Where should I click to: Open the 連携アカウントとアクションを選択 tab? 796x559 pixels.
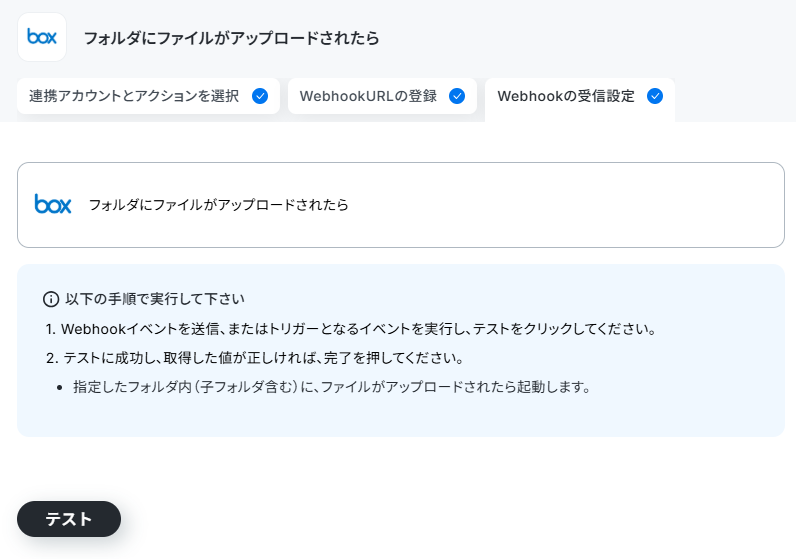(x=134, y=96)
